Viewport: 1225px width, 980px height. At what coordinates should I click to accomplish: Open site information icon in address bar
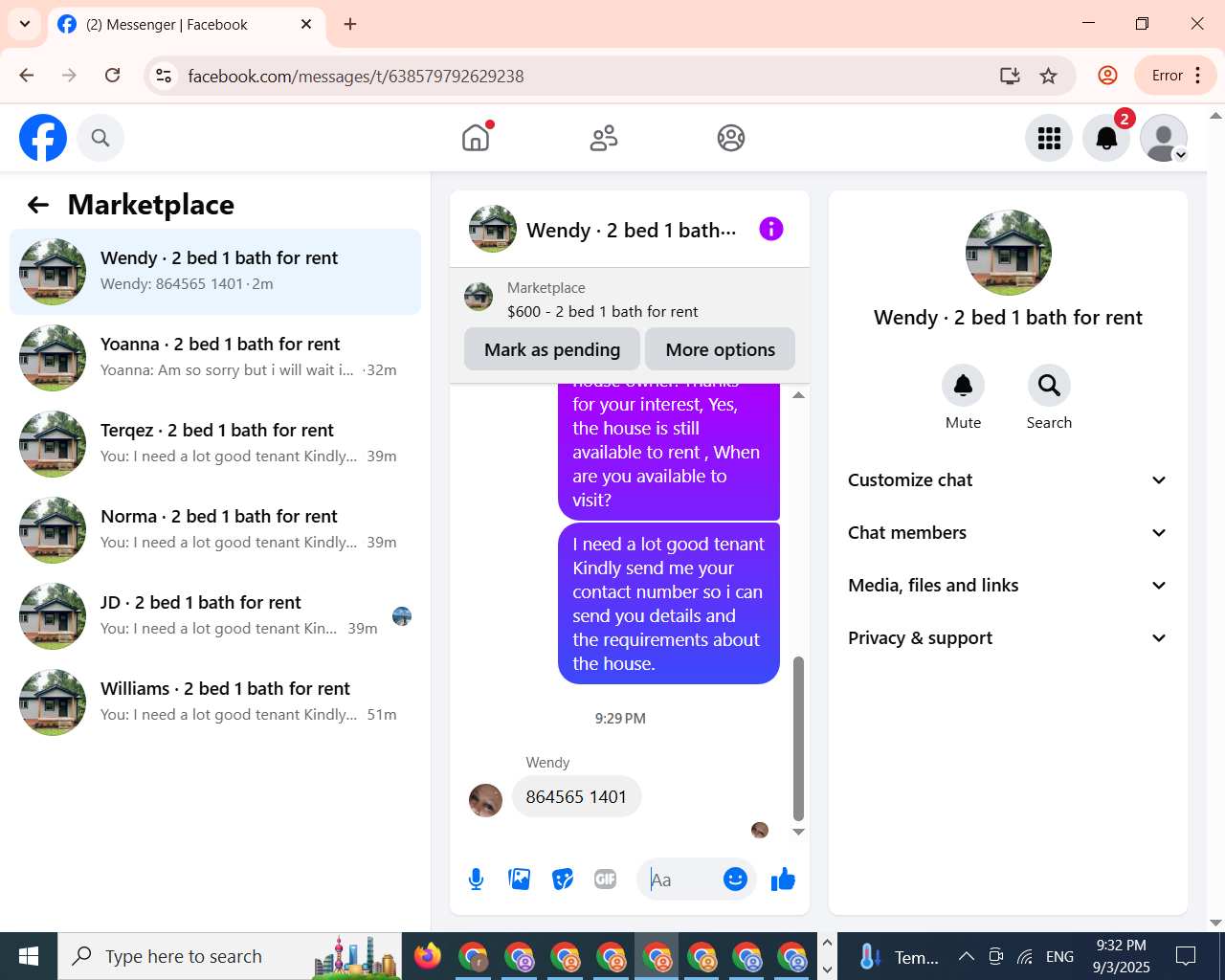pyautogui.click(x=164, y=76)
